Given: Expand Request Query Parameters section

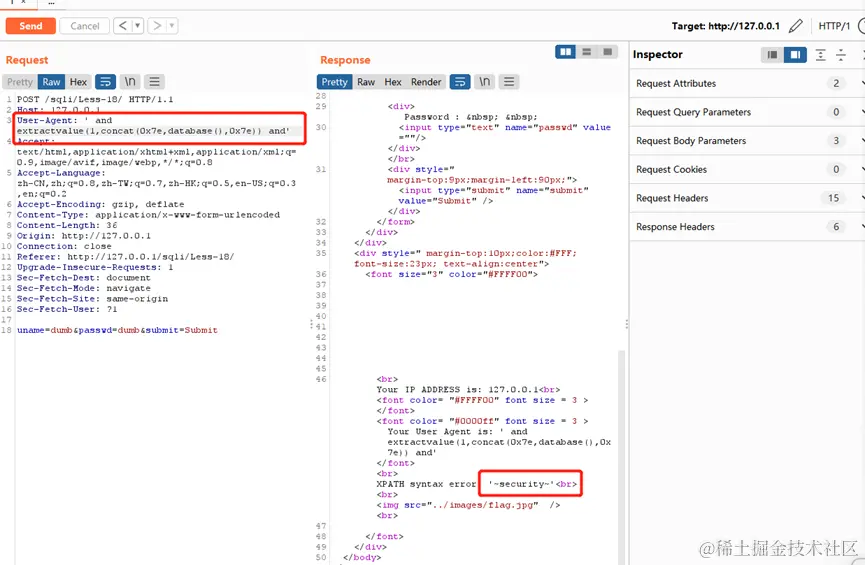Looking at the screenshot, I should [x=747, y=112].
